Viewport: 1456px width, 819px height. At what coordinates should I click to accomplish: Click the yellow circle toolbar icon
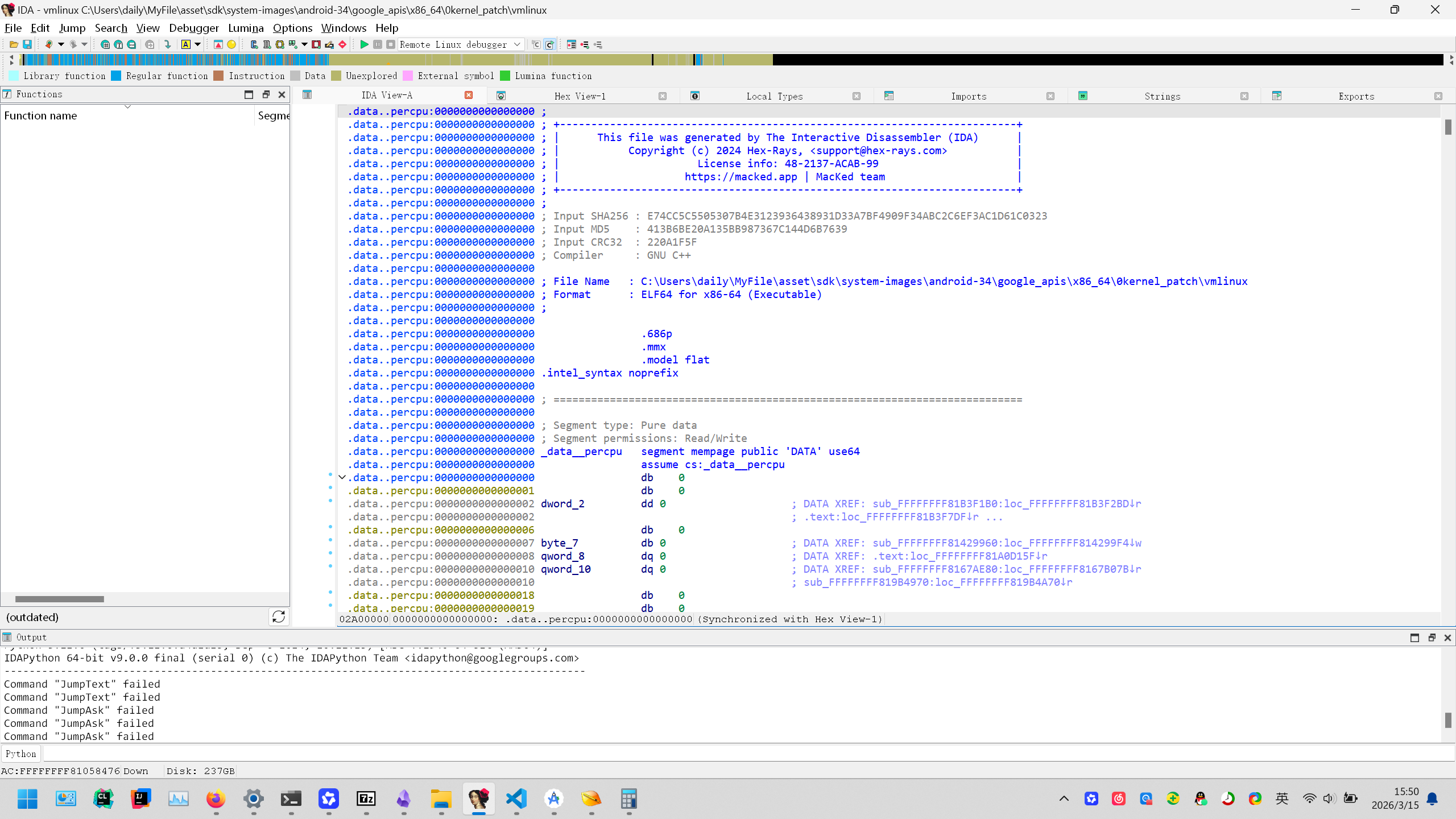click(x=231, y=44)
